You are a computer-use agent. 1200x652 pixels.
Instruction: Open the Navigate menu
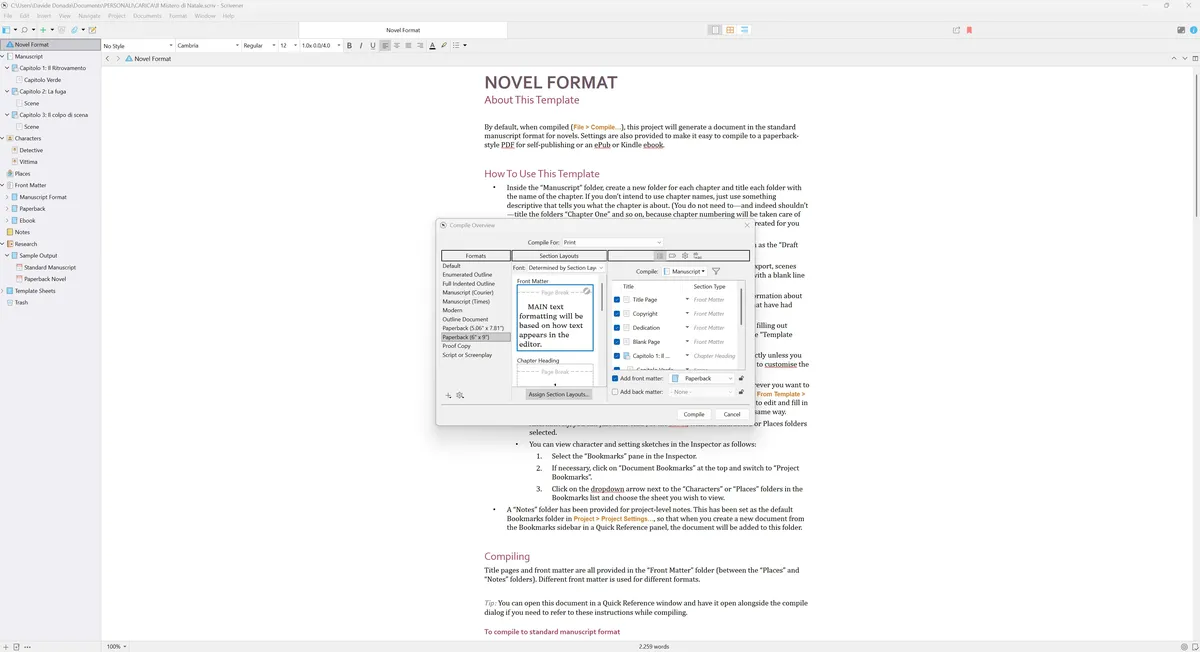click(x=89, y=16)
